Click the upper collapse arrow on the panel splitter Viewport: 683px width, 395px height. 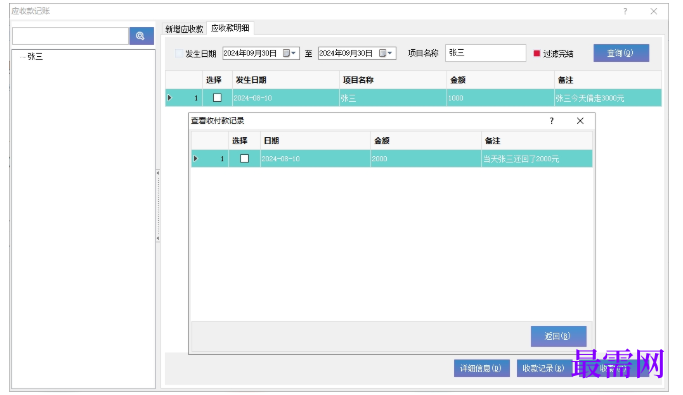pos(158,173)
